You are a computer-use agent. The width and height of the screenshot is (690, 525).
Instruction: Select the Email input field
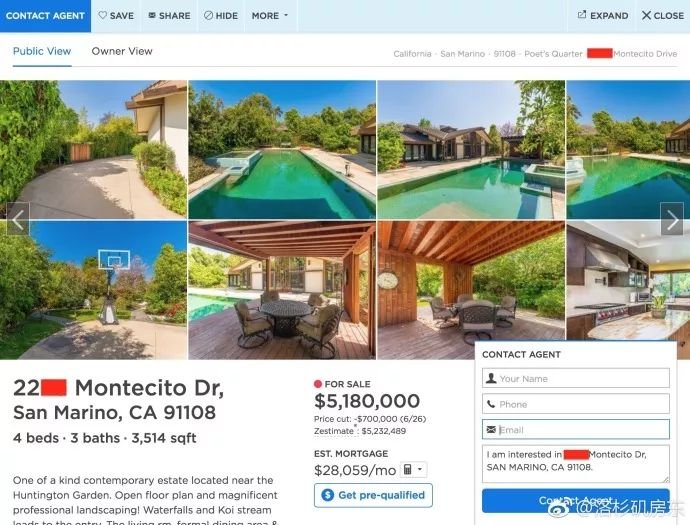(x=576, y=430)
